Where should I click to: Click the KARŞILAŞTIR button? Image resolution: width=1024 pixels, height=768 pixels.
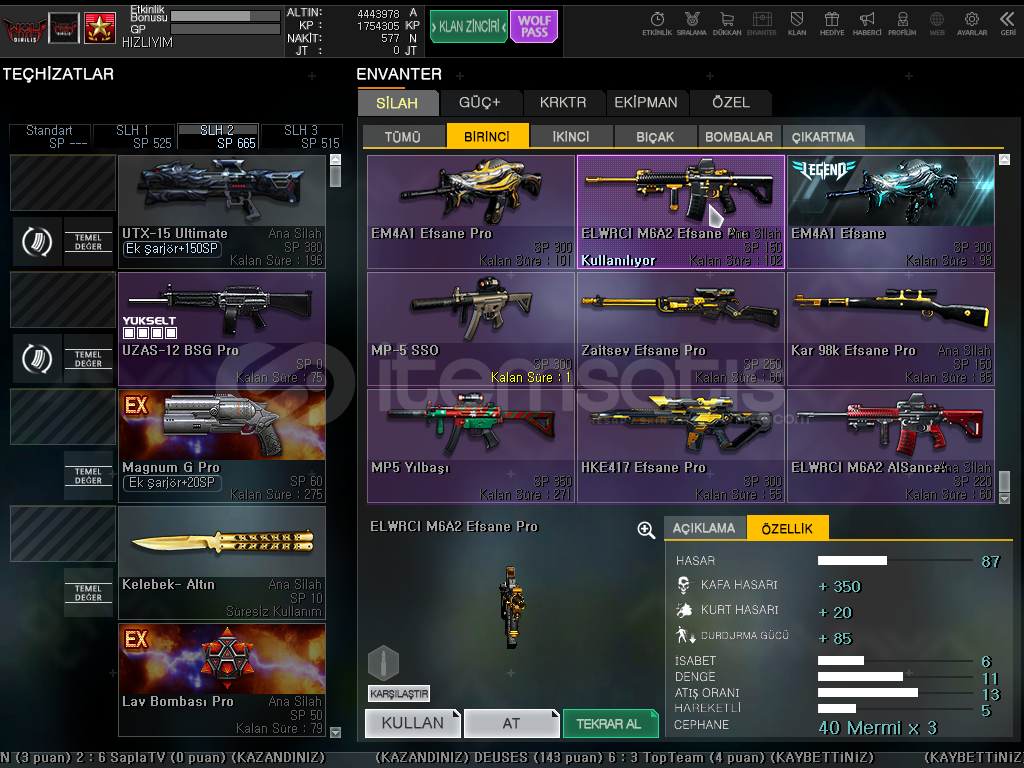point(399,694)
